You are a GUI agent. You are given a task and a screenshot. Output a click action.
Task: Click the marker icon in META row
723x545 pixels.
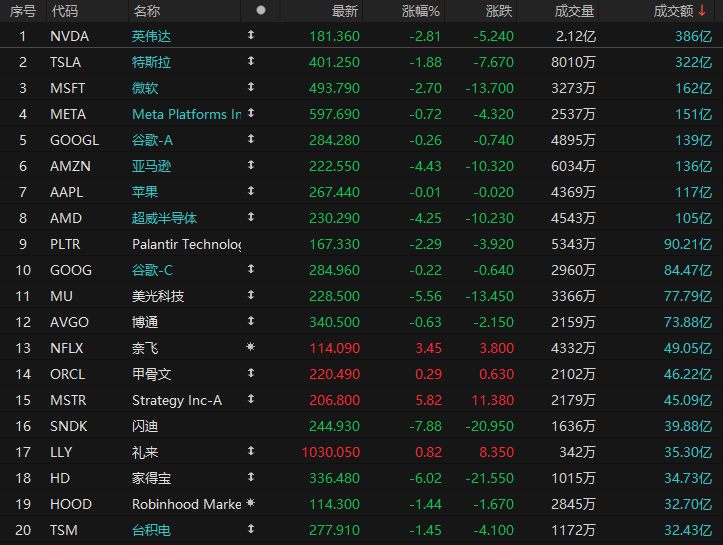point(251,113)
